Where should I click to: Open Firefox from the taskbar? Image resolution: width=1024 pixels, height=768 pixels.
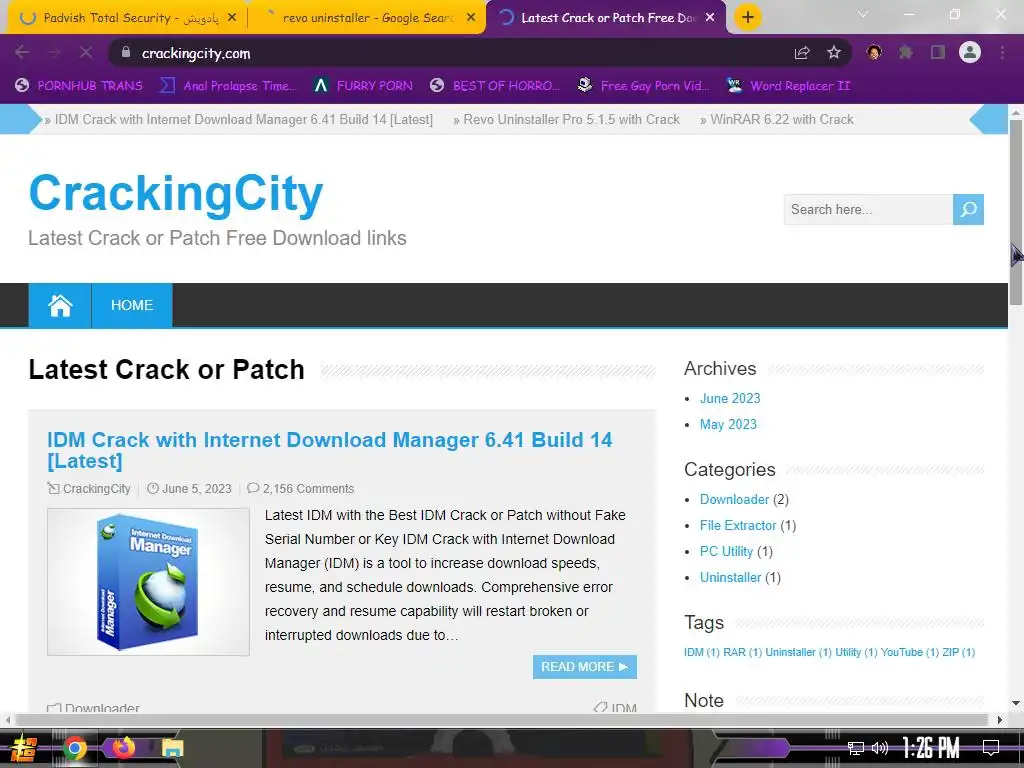(x=123, y=747)
